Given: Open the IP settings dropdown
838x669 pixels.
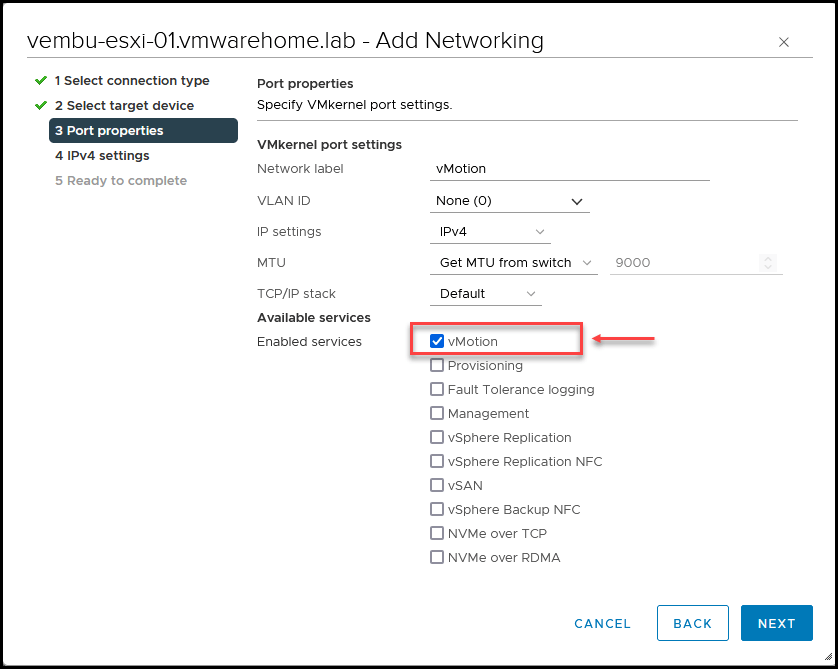Looking at the screenshot, I should 490,232.
